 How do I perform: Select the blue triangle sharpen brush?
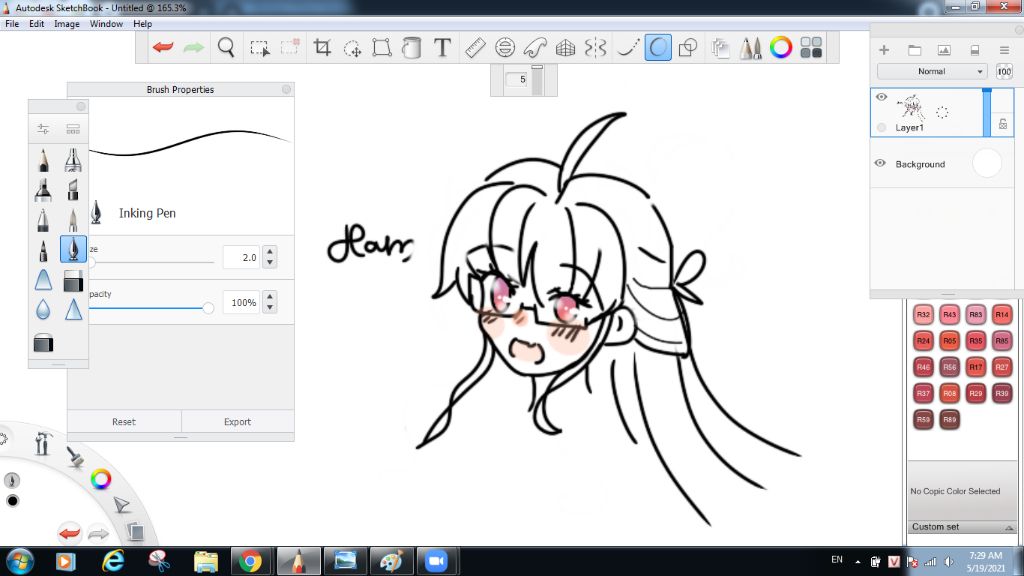[x=73, y=309]
